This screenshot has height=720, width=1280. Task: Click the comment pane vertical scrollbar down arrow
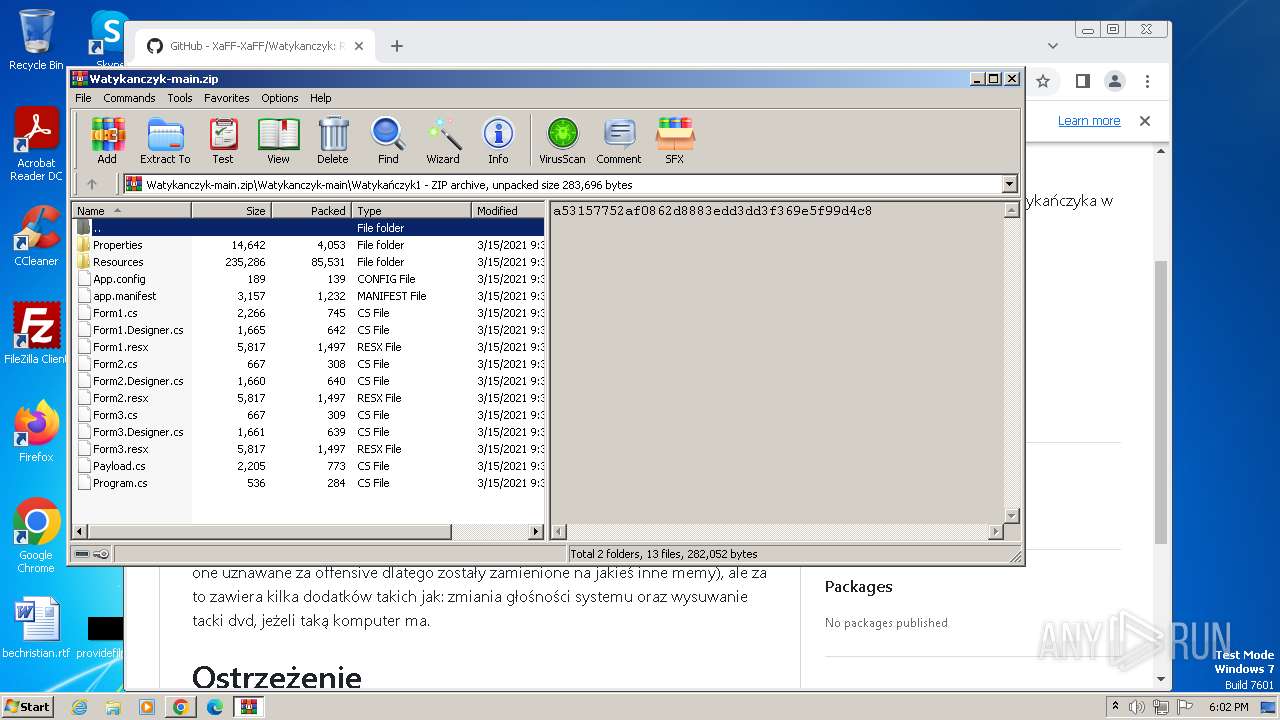point(1011,516)
